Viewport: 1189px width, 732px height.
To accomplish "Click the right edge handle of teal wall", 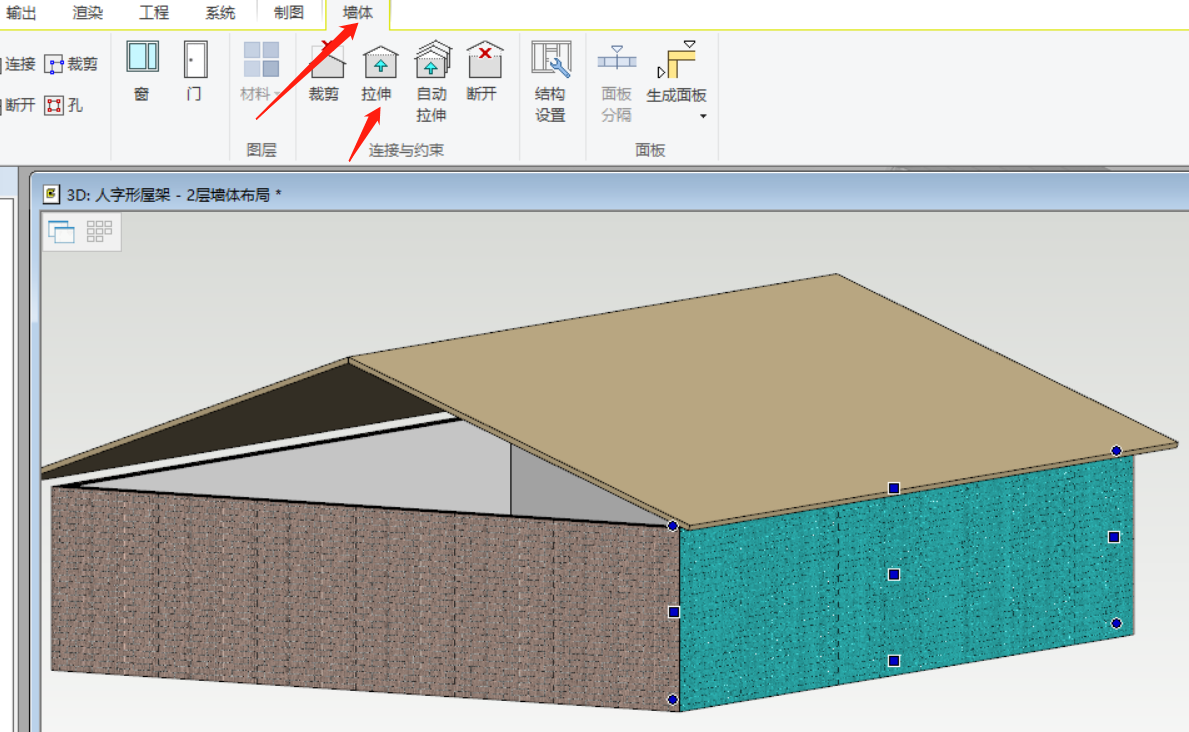I will pos(1114,537).
